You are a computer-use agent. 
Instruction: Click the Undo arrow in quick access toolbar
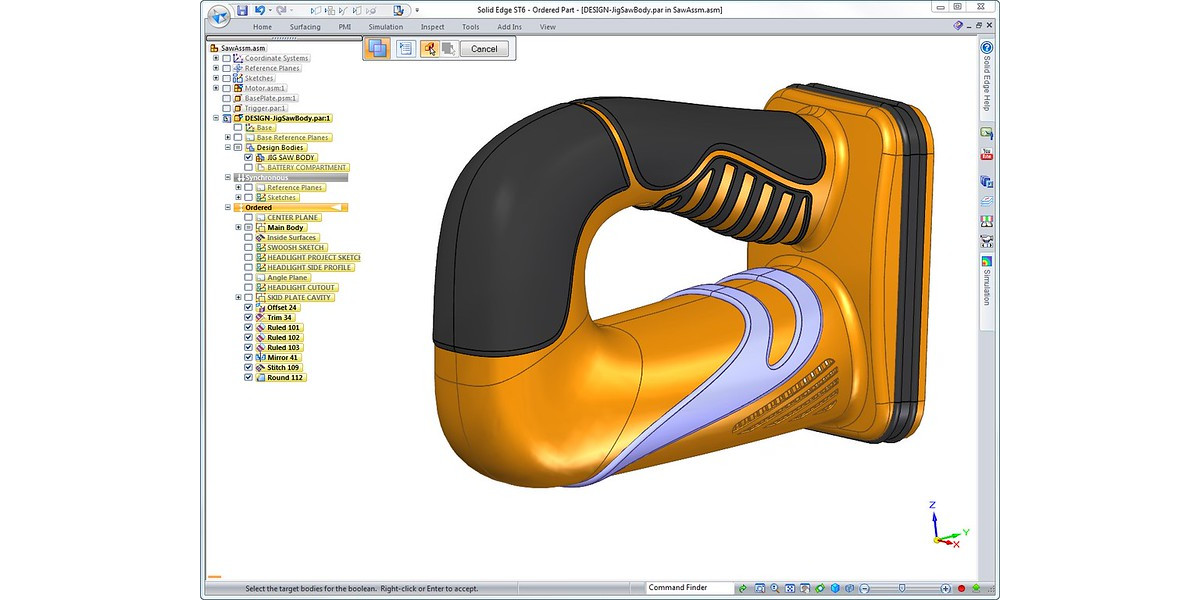259,10
